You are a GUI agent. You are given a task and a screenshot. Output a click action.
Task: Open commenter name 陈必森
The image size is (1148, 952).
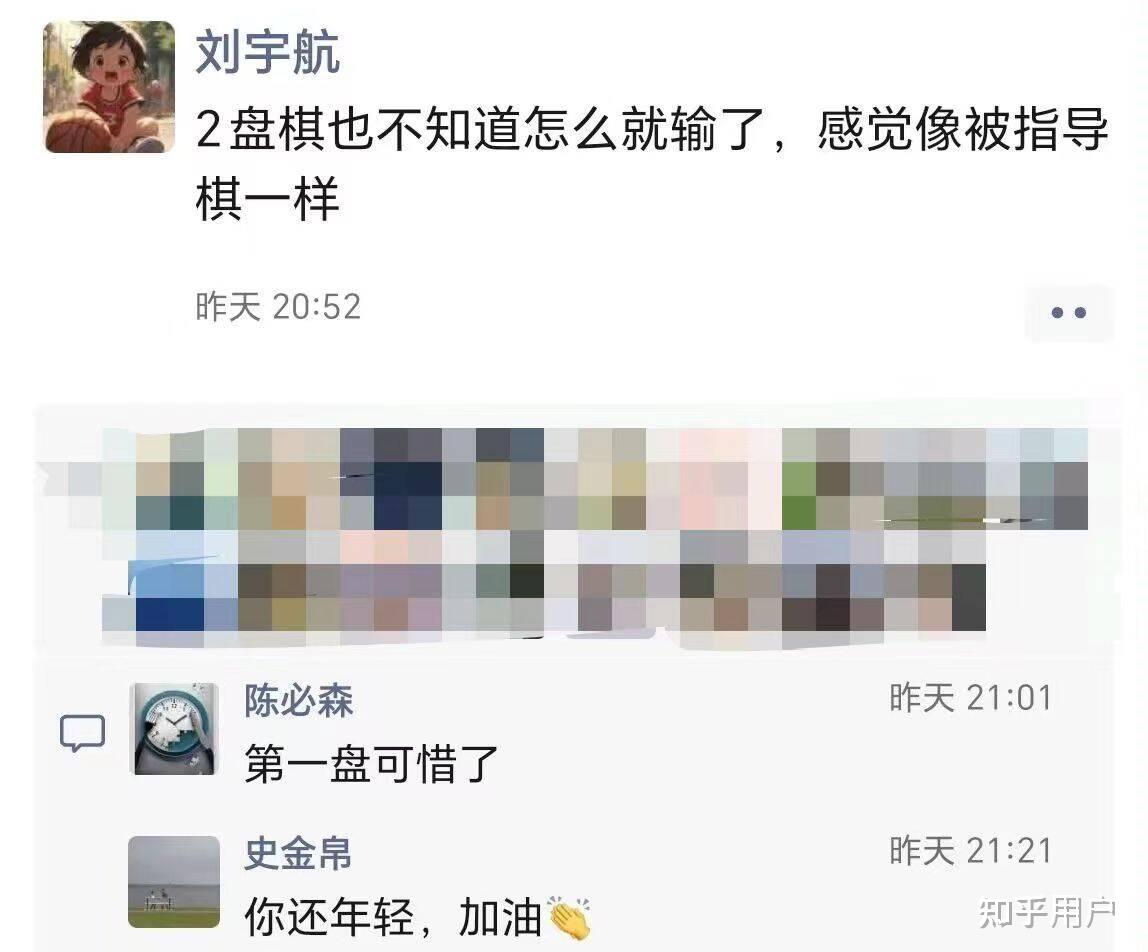[x=298, y=701]
